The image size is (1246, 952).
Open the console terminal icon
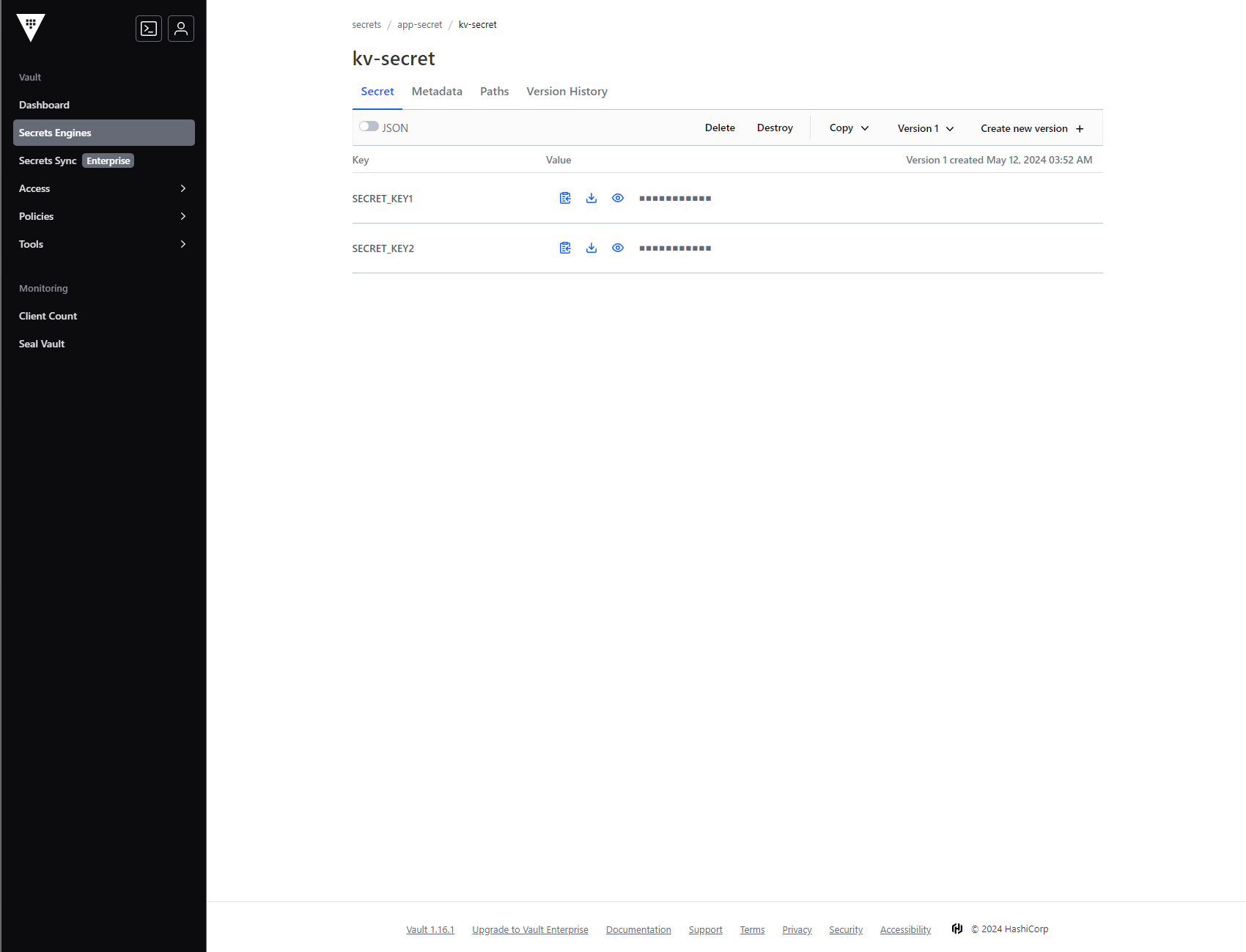pyautogui.click(x=149, y=29)
